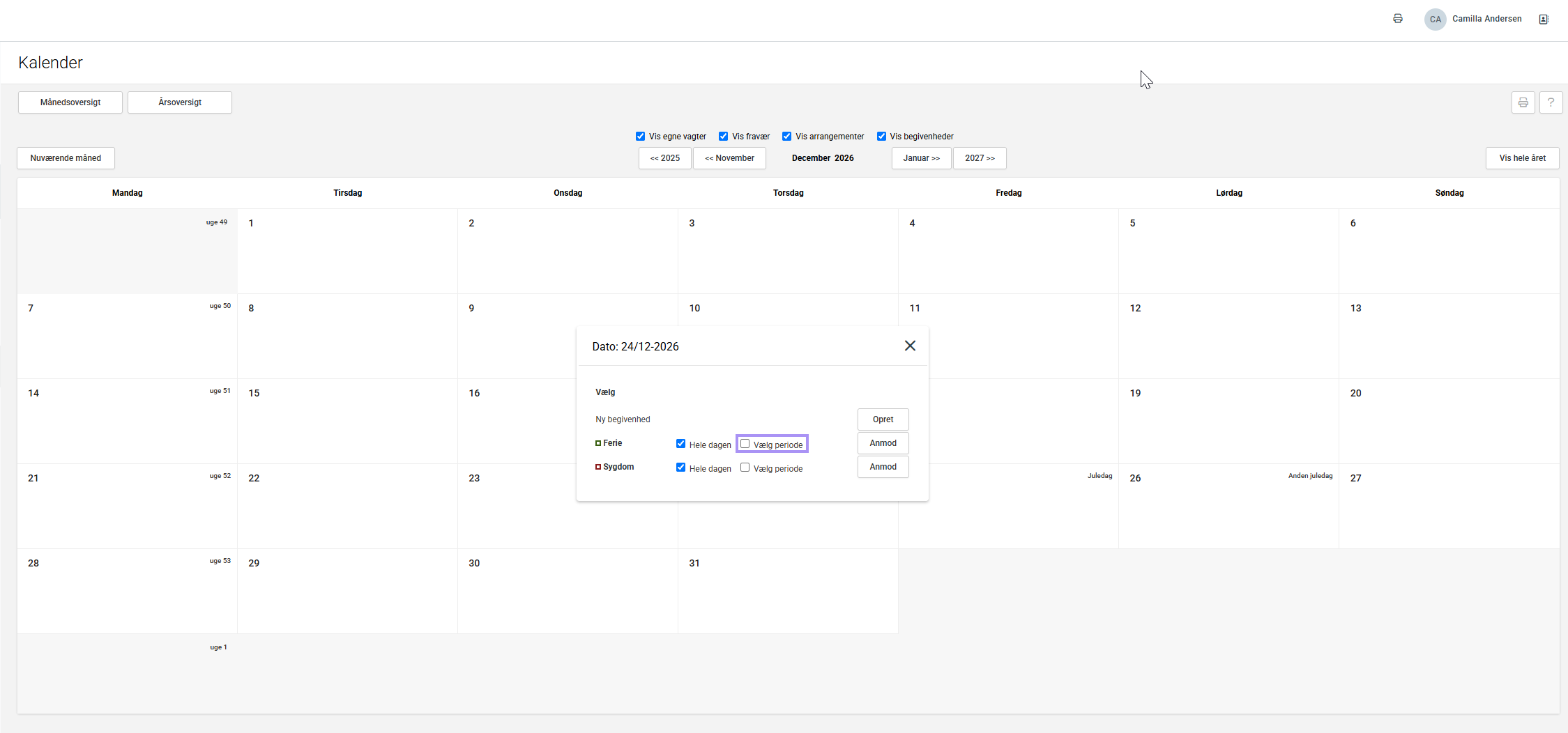Viewport: 1568px width, 733px height.
Task: Click Camilla Andersen user name
Action: 1486,19
